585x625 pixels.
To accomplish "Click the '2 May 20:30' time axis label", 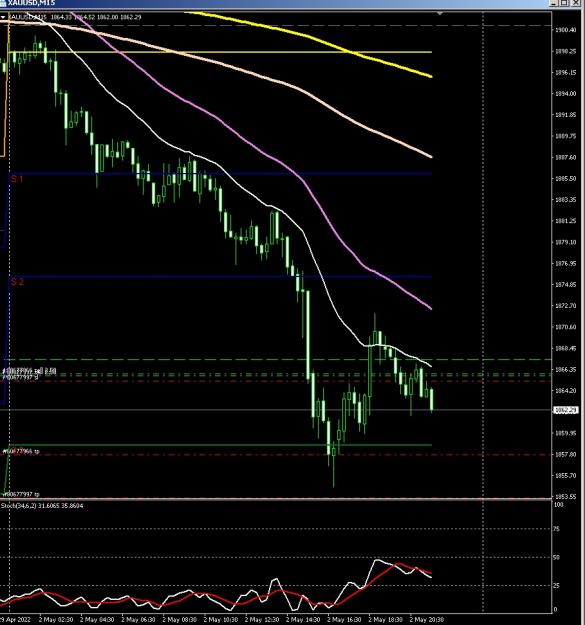I will pos(426,619).
